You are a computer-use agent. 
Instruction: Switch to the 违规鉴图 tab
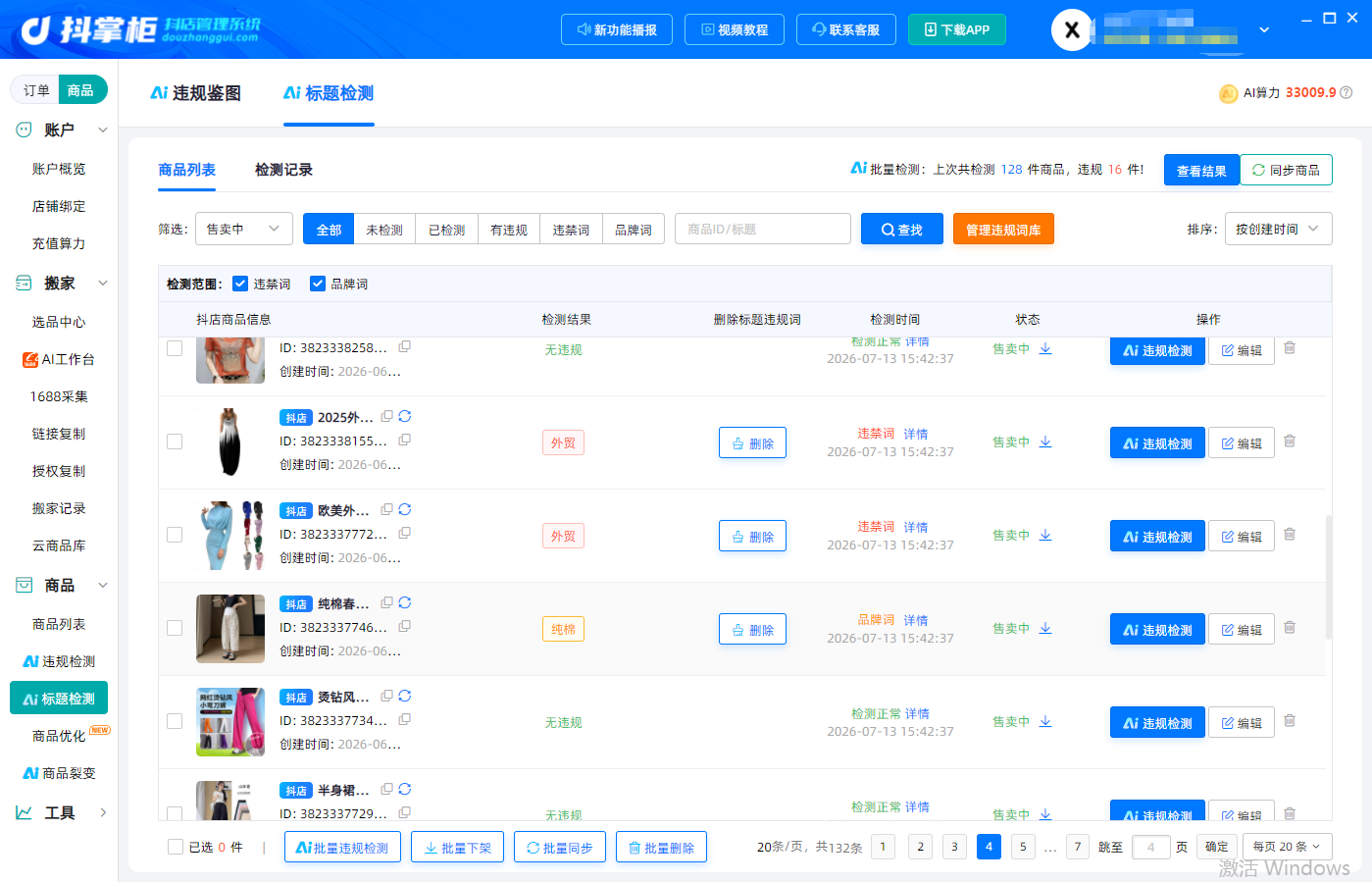[195, 93]
